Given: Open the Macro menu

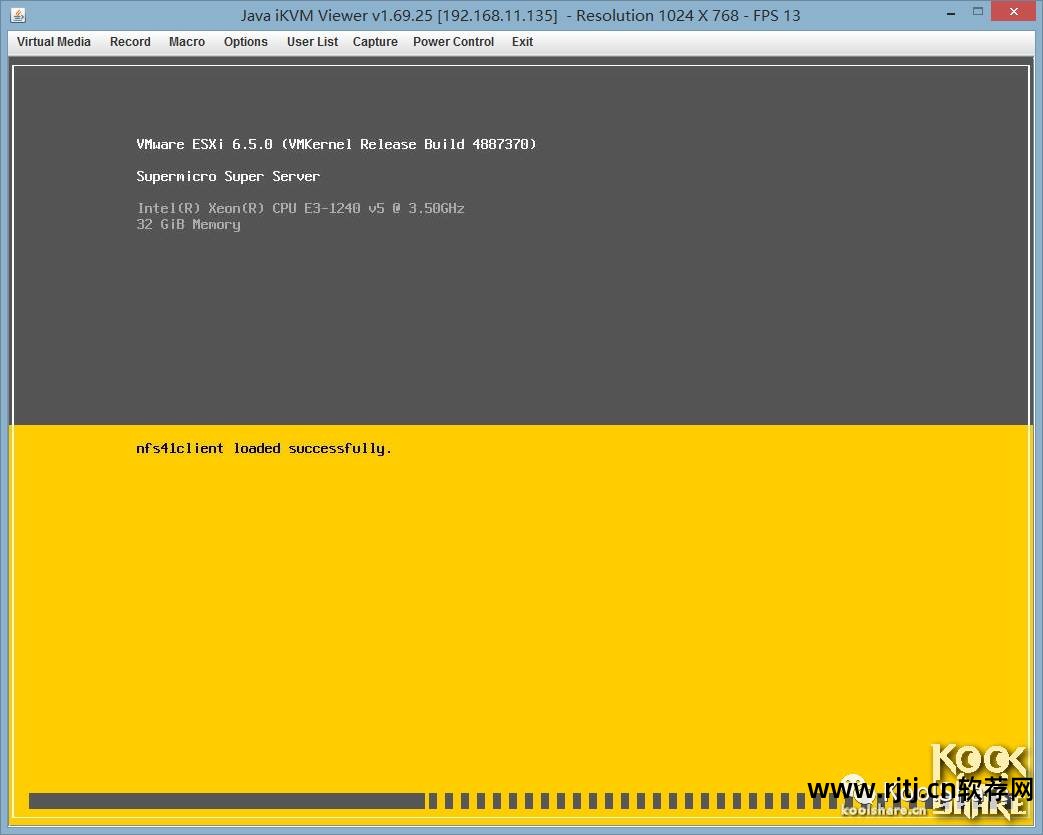Looking at the screenshot, I should click(x=187, y=42).
